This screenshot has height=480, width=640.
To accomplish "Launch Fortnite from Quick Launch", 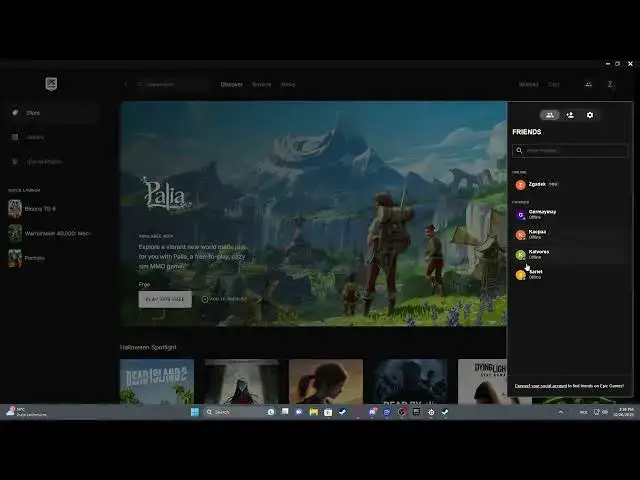I will click(x=51, y=258).
